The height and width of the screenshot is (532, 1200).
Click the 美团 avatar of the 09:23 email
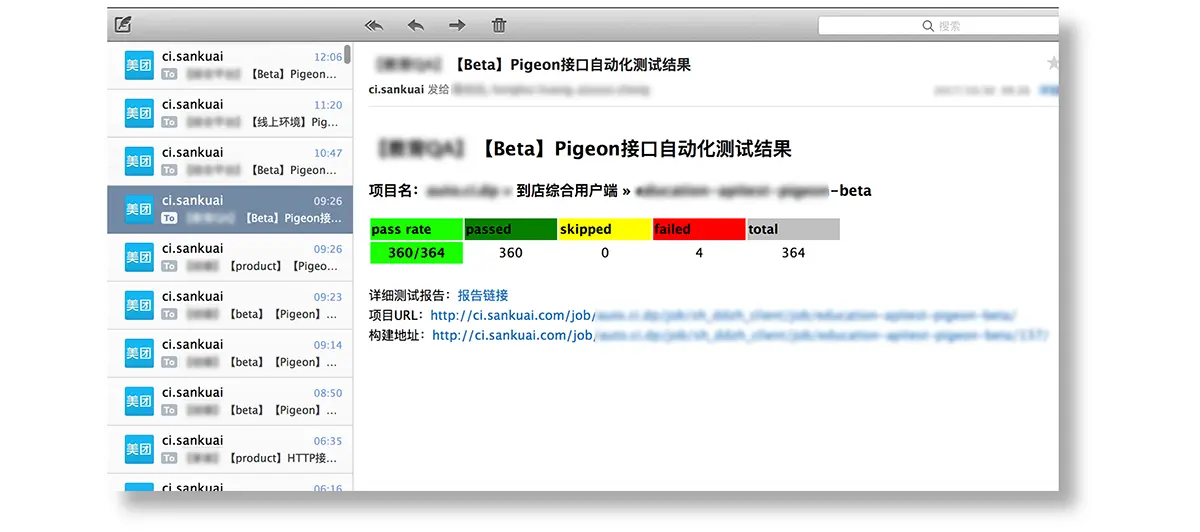tap(139, 305)
